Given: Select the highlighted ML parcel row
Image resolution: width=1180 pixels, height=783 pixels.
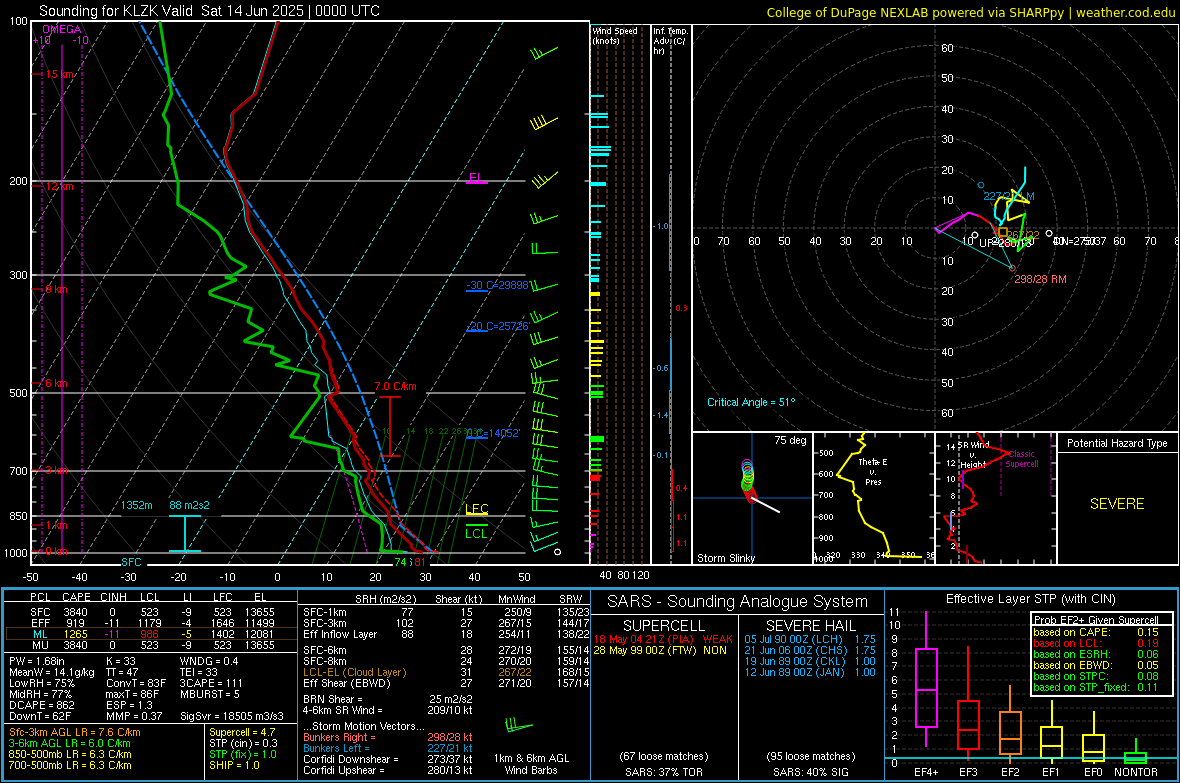Looking at the screenshot, I should tap(151, 634).
